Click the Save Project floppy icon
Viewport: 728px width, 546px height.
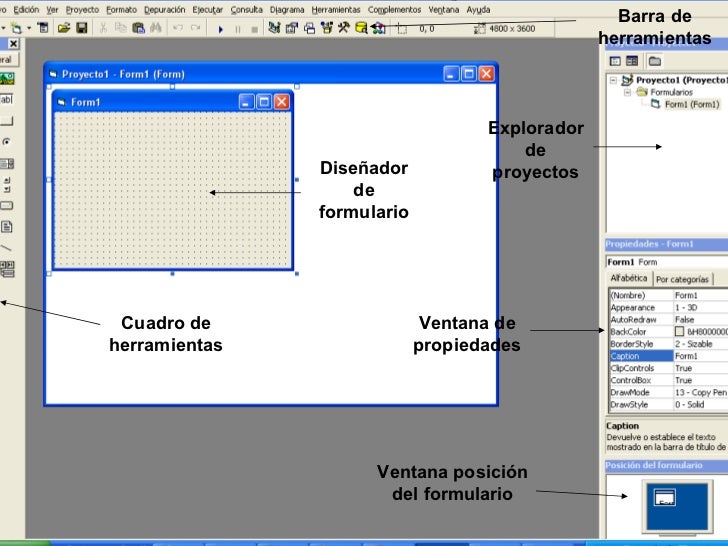tap(82, 28)
